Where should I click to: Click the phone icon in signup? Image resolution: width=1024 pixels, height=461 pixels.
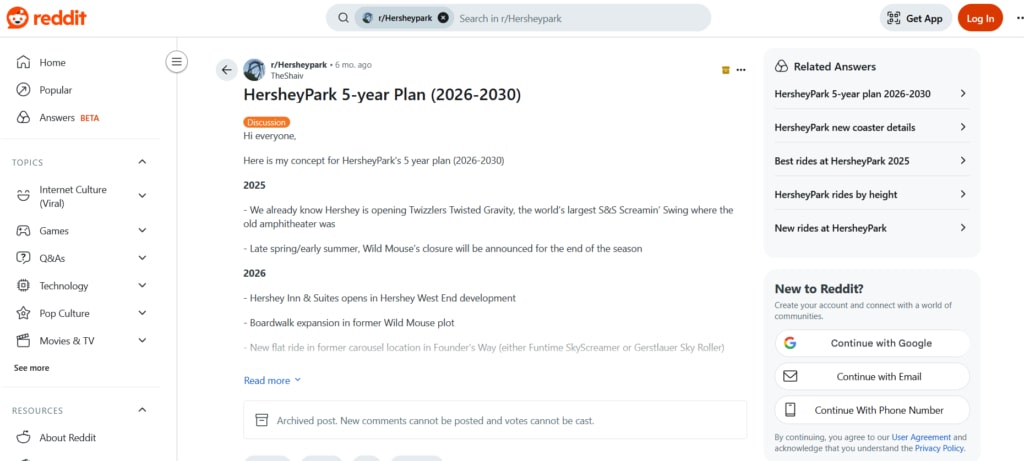(x=790, y=410)
